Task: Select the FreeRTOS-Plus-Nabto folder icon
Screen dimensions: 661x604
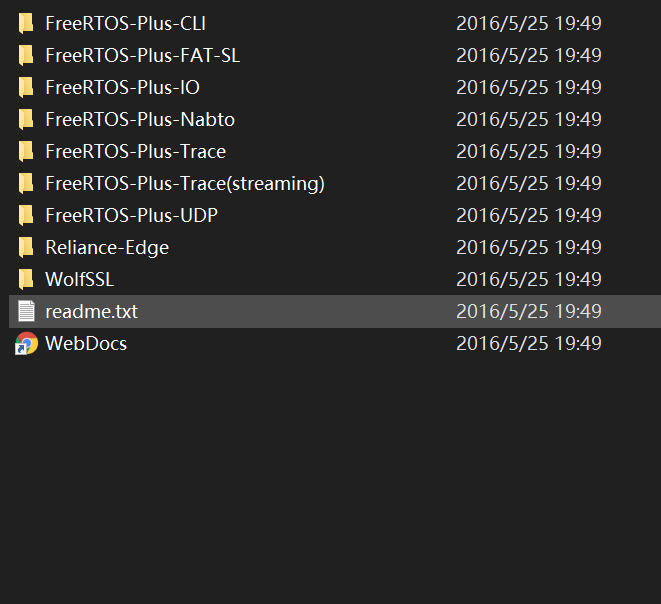Action: tap(26, 120)
